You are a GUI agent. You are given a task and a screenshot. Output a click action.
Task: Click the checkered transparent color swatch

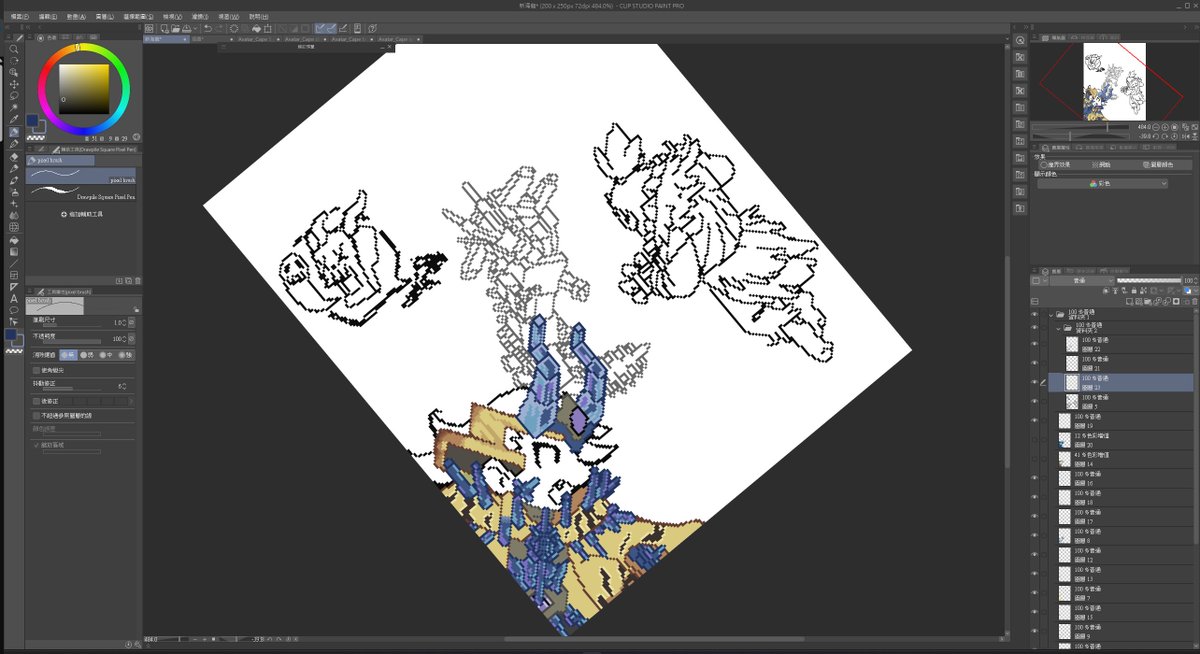point(14,351)
